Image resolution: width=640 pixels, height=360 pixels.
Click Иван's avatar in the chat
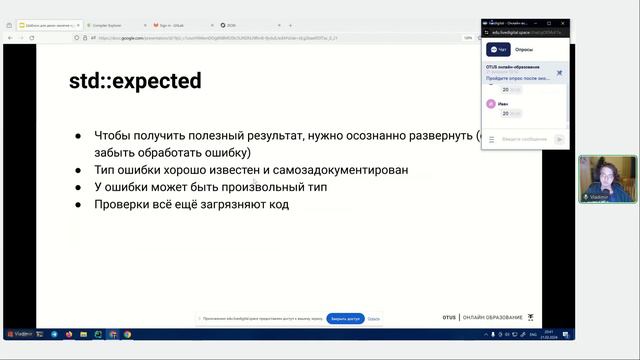point(491,104)
